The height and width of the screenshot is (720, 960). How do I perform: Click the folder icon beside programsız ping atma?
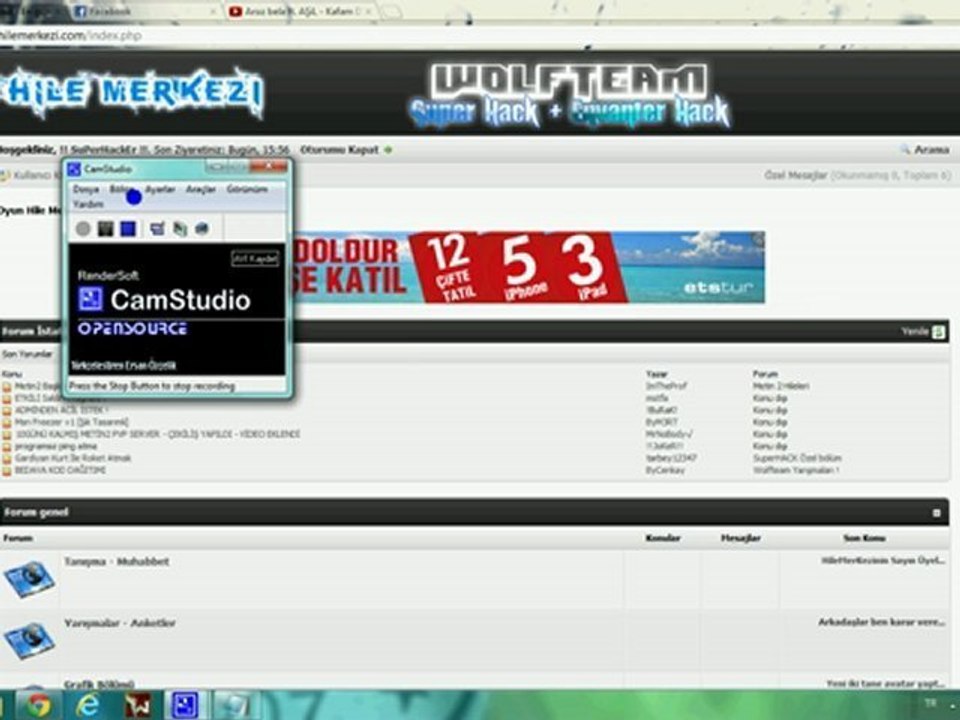(7, 446)
